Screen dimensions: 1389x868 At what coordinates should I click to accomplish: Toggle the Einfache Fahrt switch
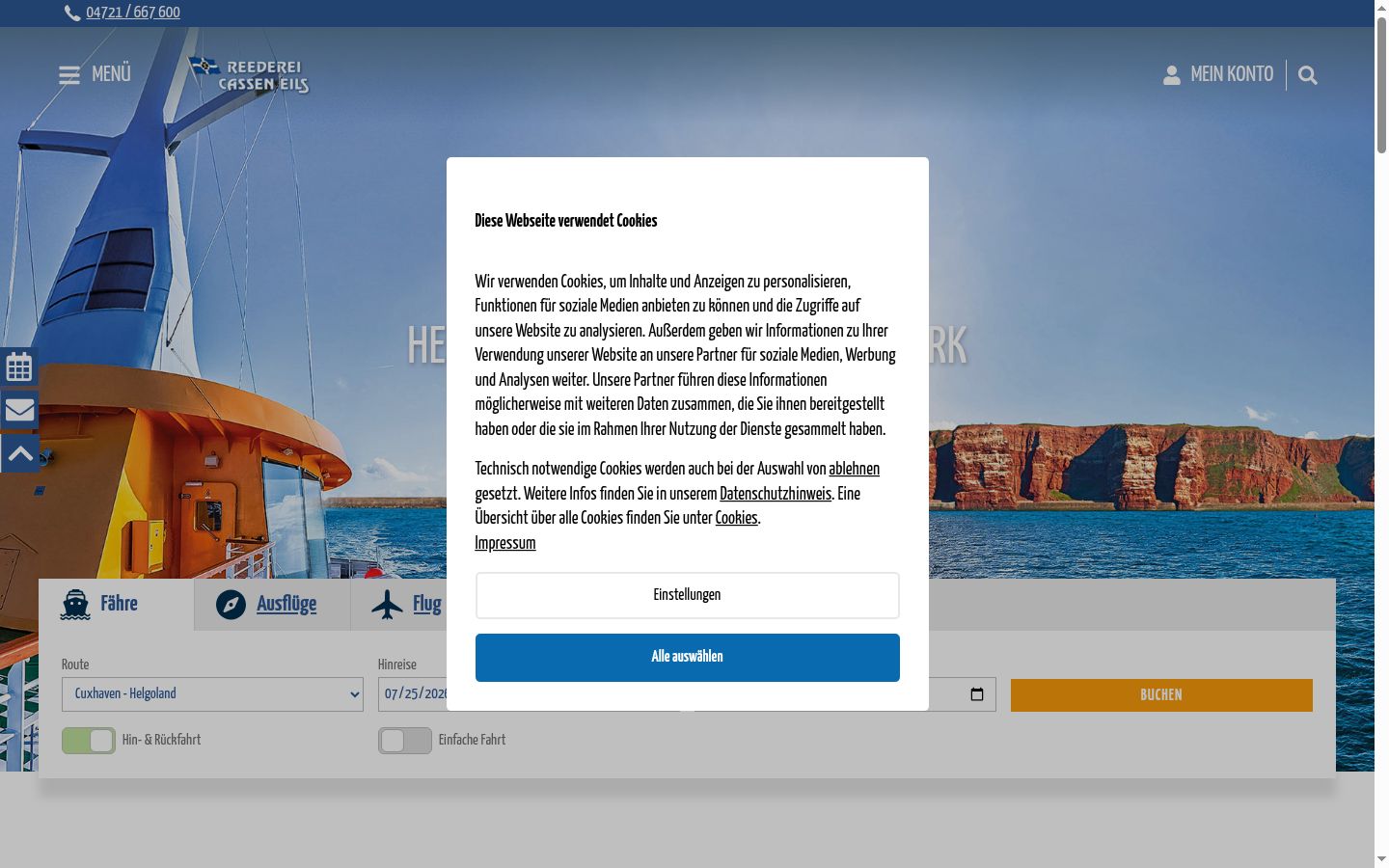405,741
